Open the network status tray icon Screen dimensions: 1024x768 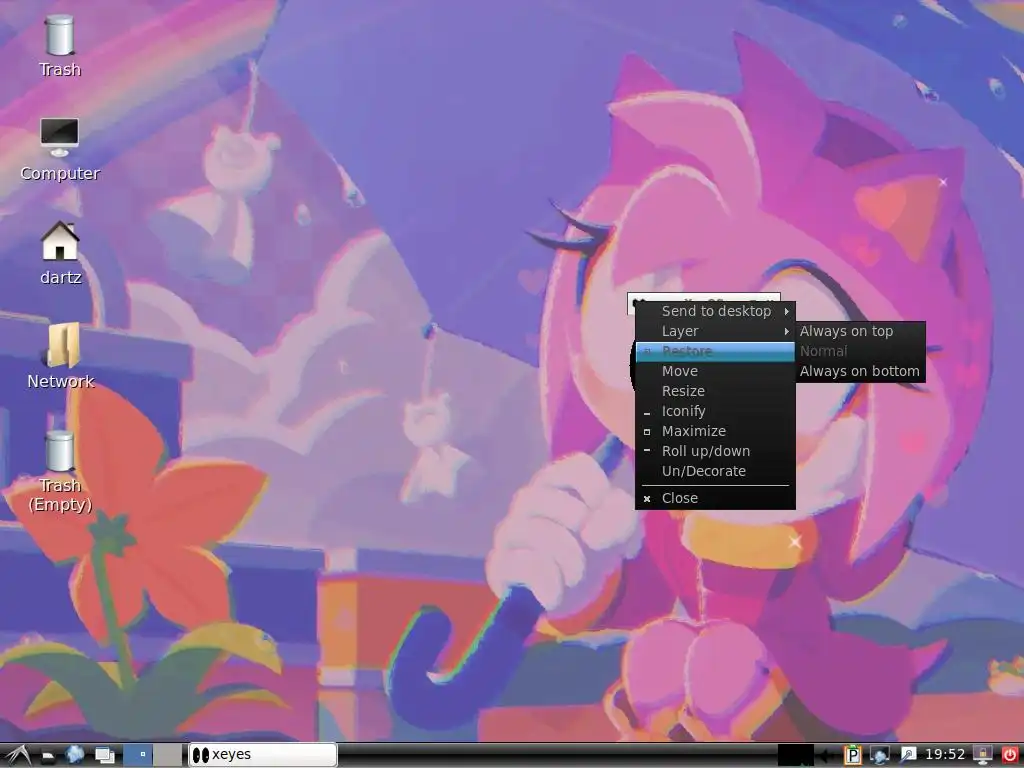tap(880, 755)
